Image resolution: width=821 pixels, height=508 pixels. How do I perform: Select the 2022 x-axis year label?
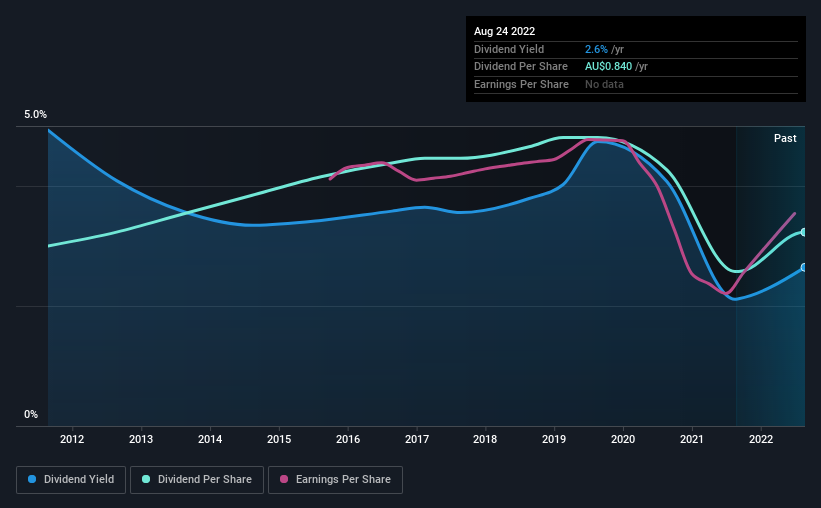pos(761,439)
